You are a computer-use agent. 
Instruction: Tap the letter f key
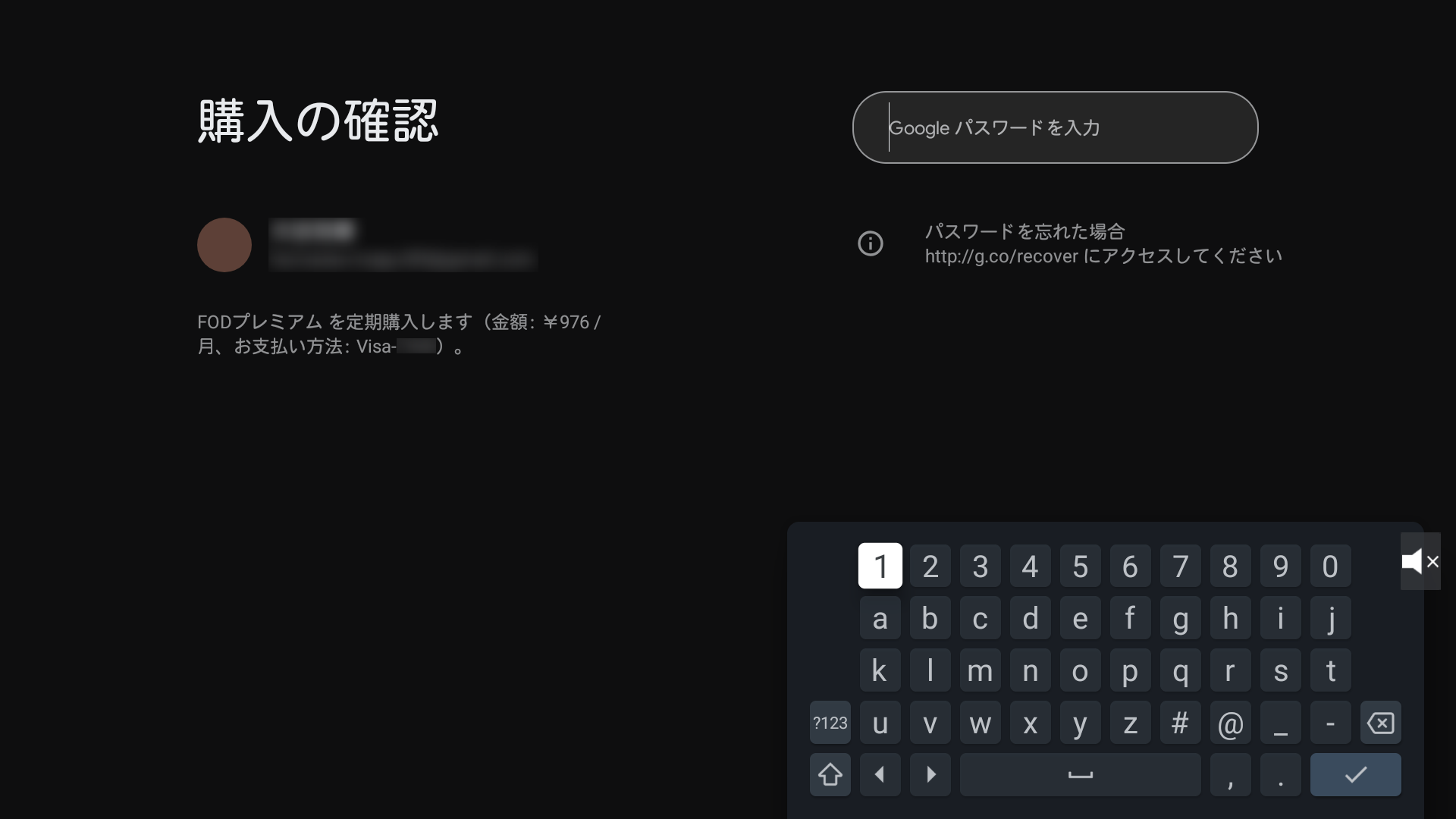(1130, 618)
